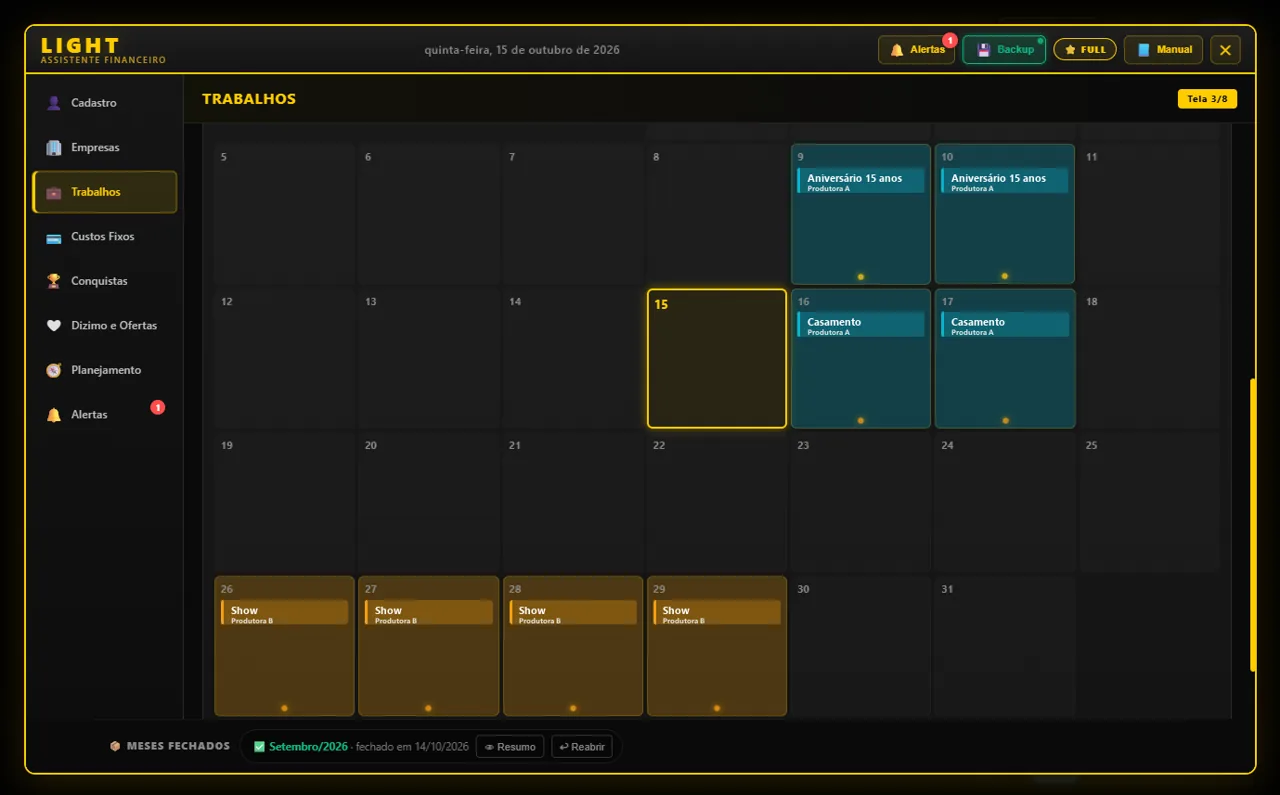Click the floppy disk Backup icon
The width and height of the screenshot is (1280, 795).
[984, 50]
